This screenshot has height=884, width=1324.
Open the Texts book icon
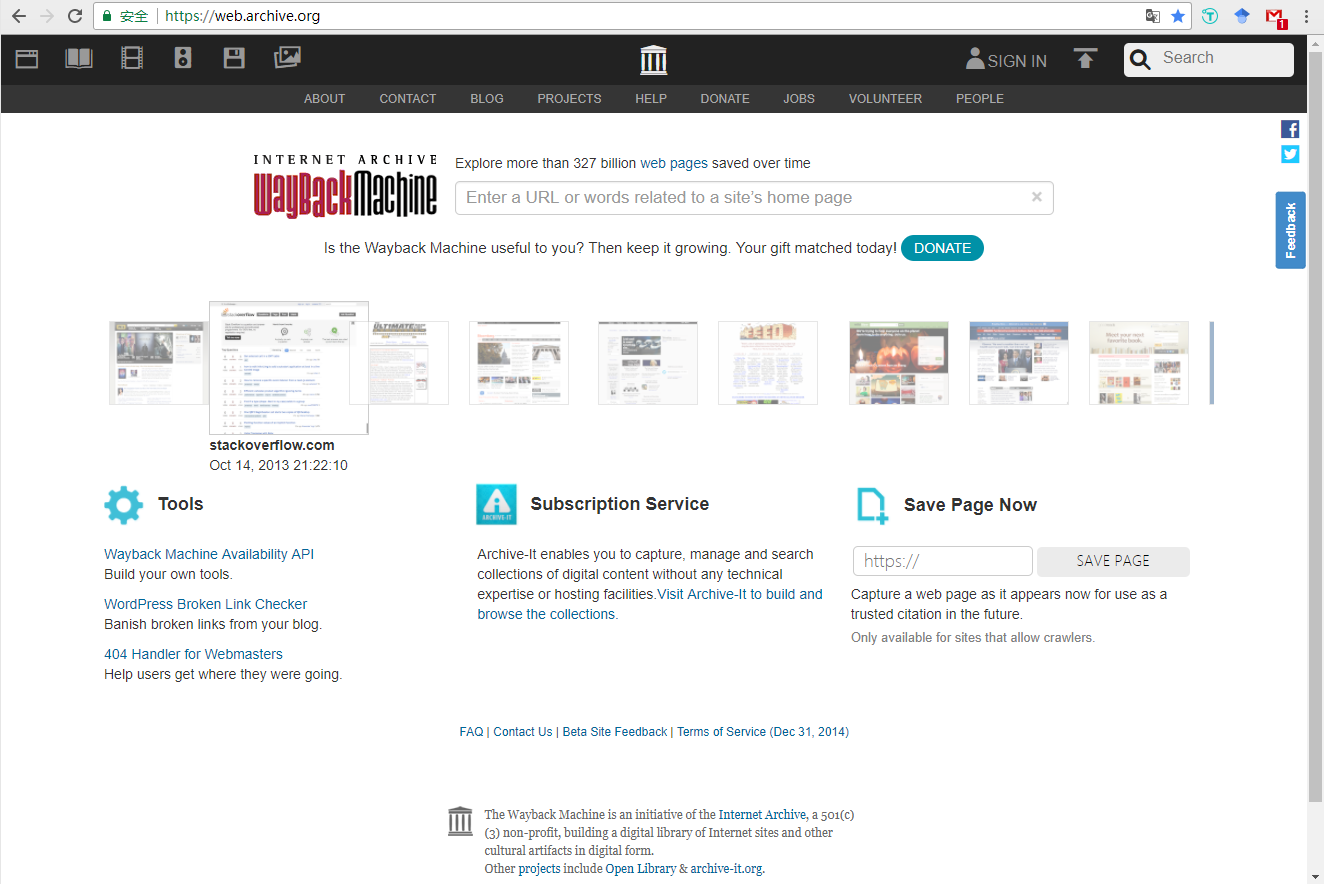coord(79,59)
